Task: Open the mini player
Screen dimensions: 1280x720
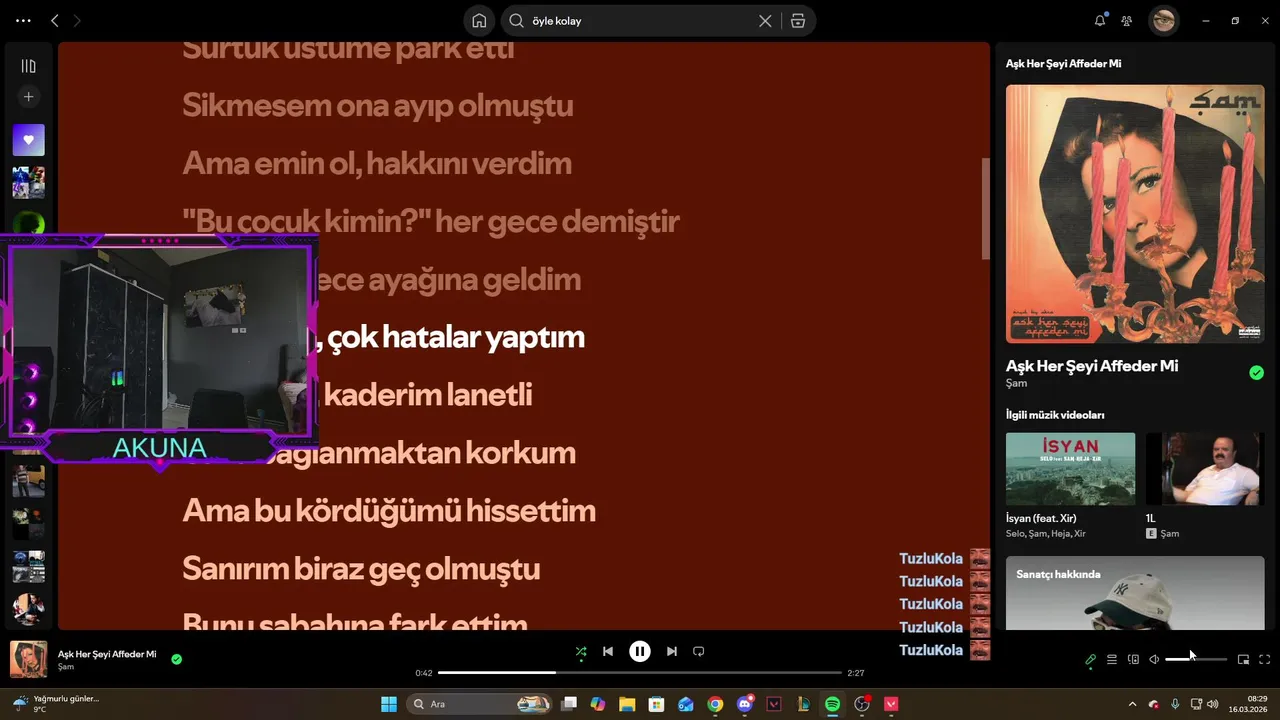Action: click(x=1244, y=659)
